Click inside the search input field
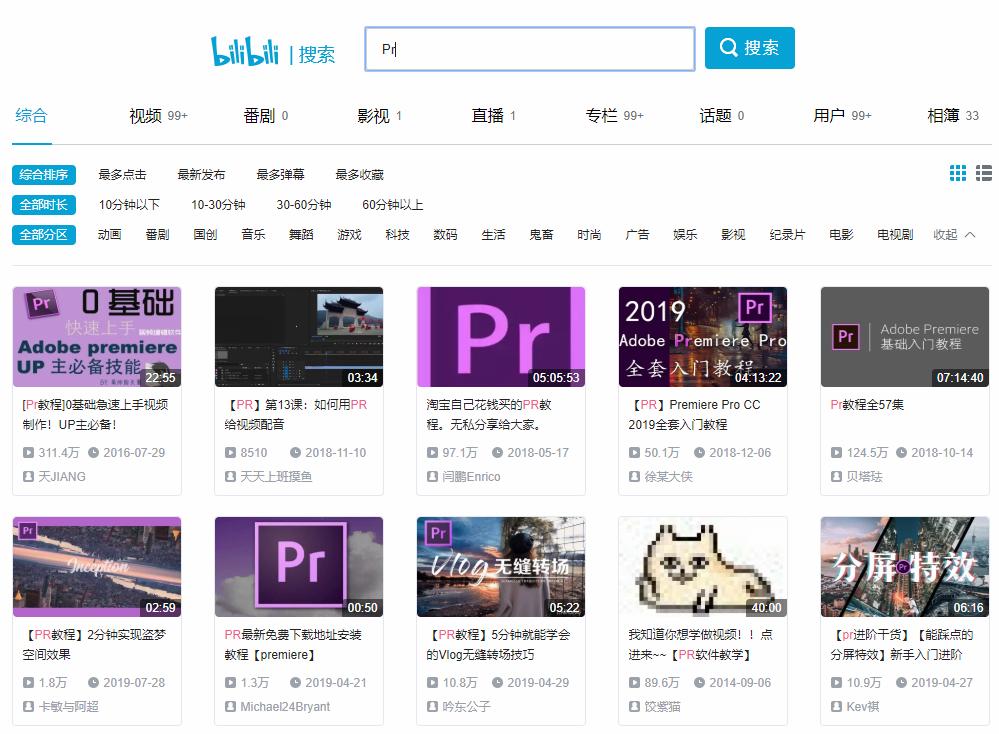999x734 pixels. click(529, 47)
